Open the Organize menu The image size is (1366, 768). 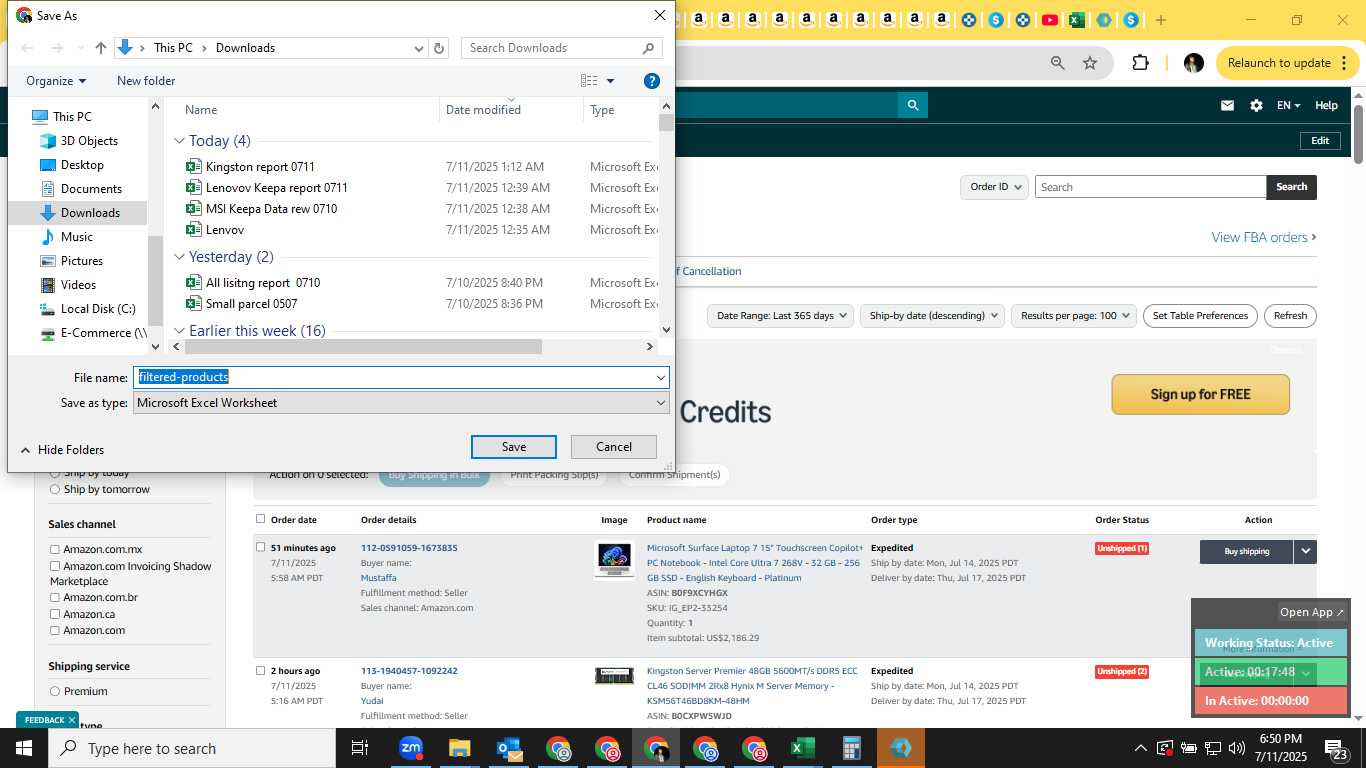pyautogui.click(x=56, y=81)
